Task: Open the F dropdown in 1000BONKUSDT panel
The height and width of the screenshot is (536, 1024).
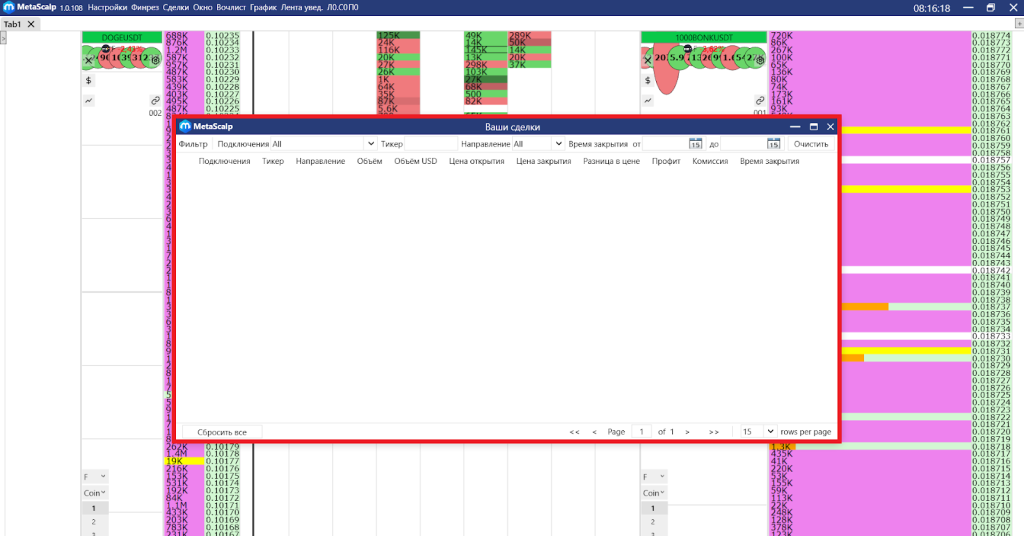Action: click(653, 477)
